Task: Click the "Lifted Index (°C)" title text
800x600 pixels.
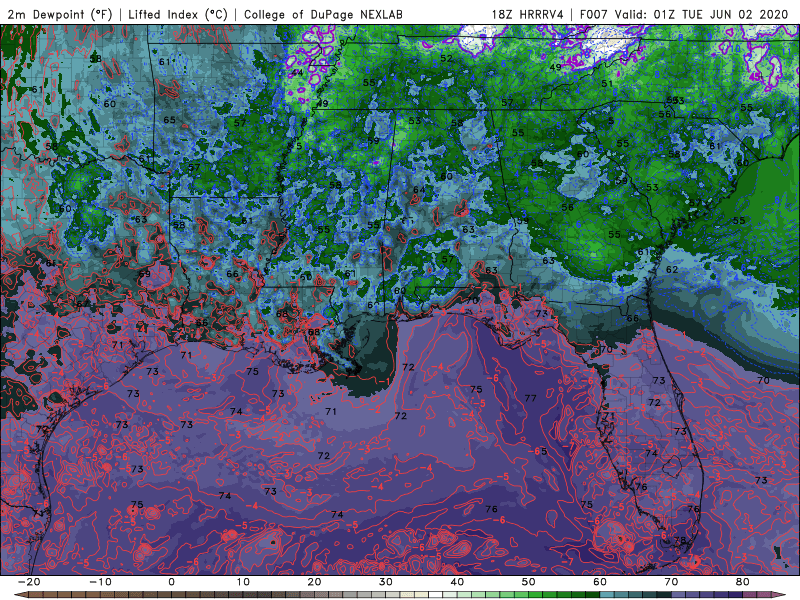Action: click(x=178, y=14)
